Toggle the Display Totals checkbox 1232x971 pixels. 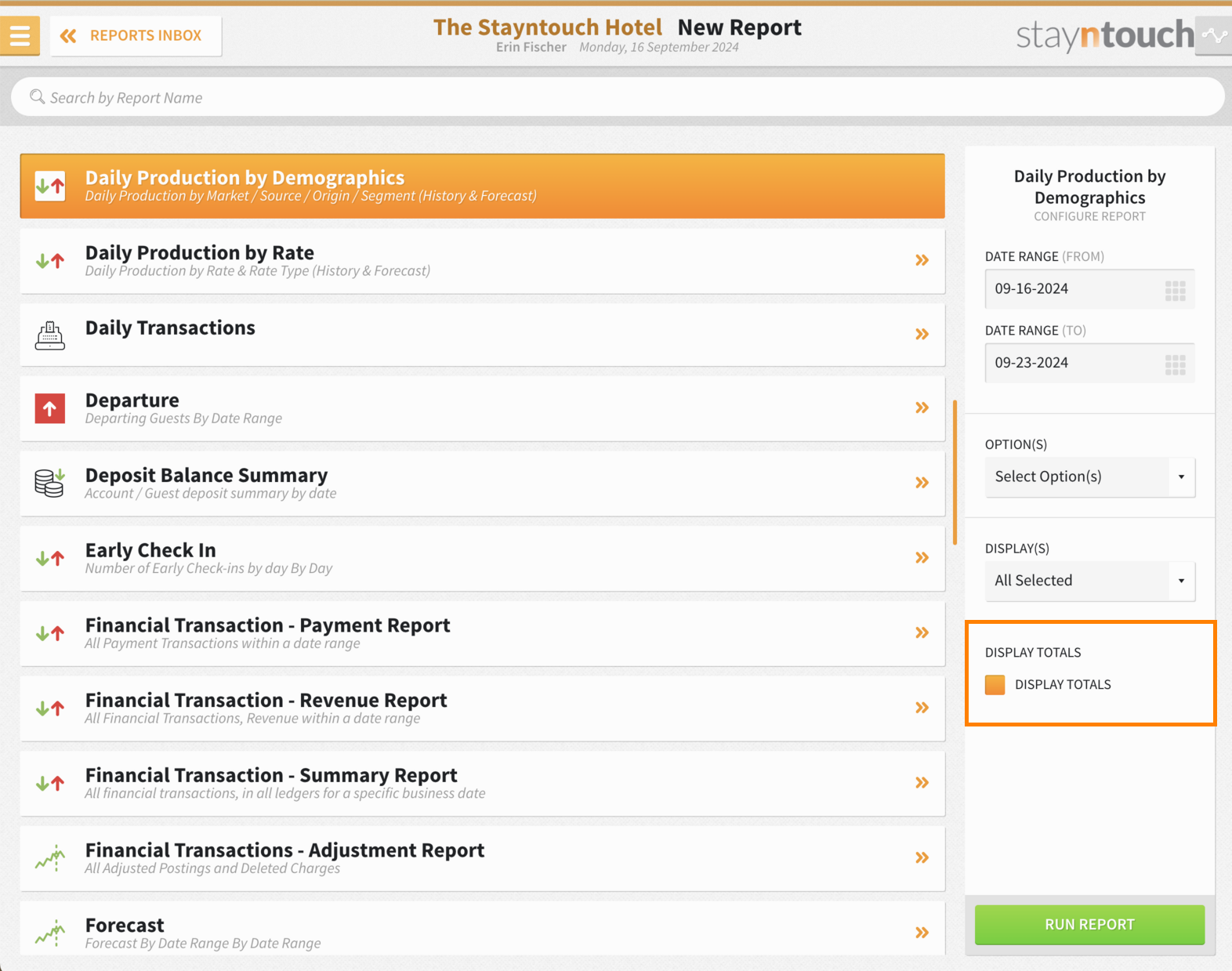pos(995,684)
